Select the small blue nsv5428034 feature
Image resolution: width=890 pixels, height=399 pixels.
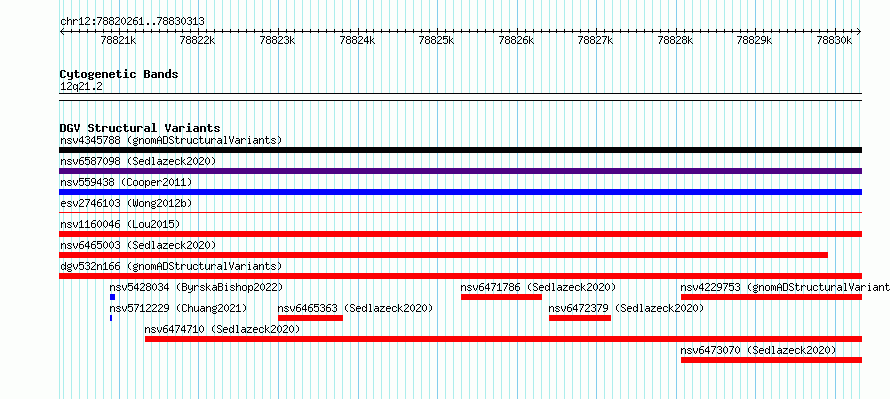(x=112, y=297)
